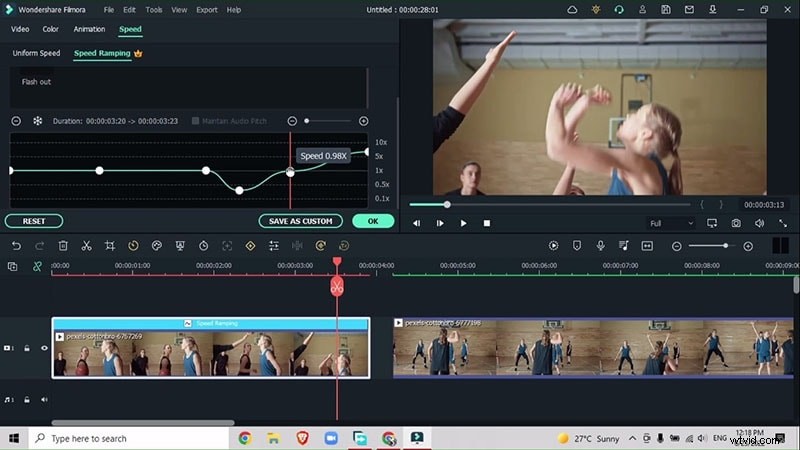Click the Redo arrow icon
The width and height of the screenshot is (800, 450).
(39, 246)
